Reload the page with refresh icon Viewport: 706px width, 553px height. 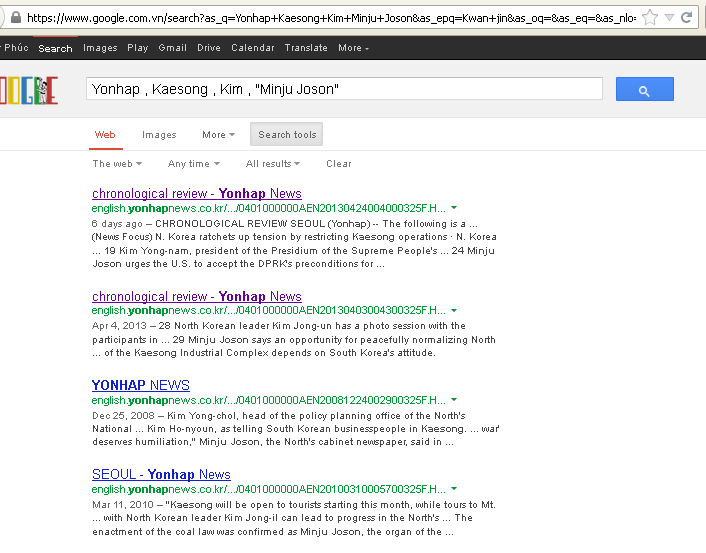click(x=686, y=18)
